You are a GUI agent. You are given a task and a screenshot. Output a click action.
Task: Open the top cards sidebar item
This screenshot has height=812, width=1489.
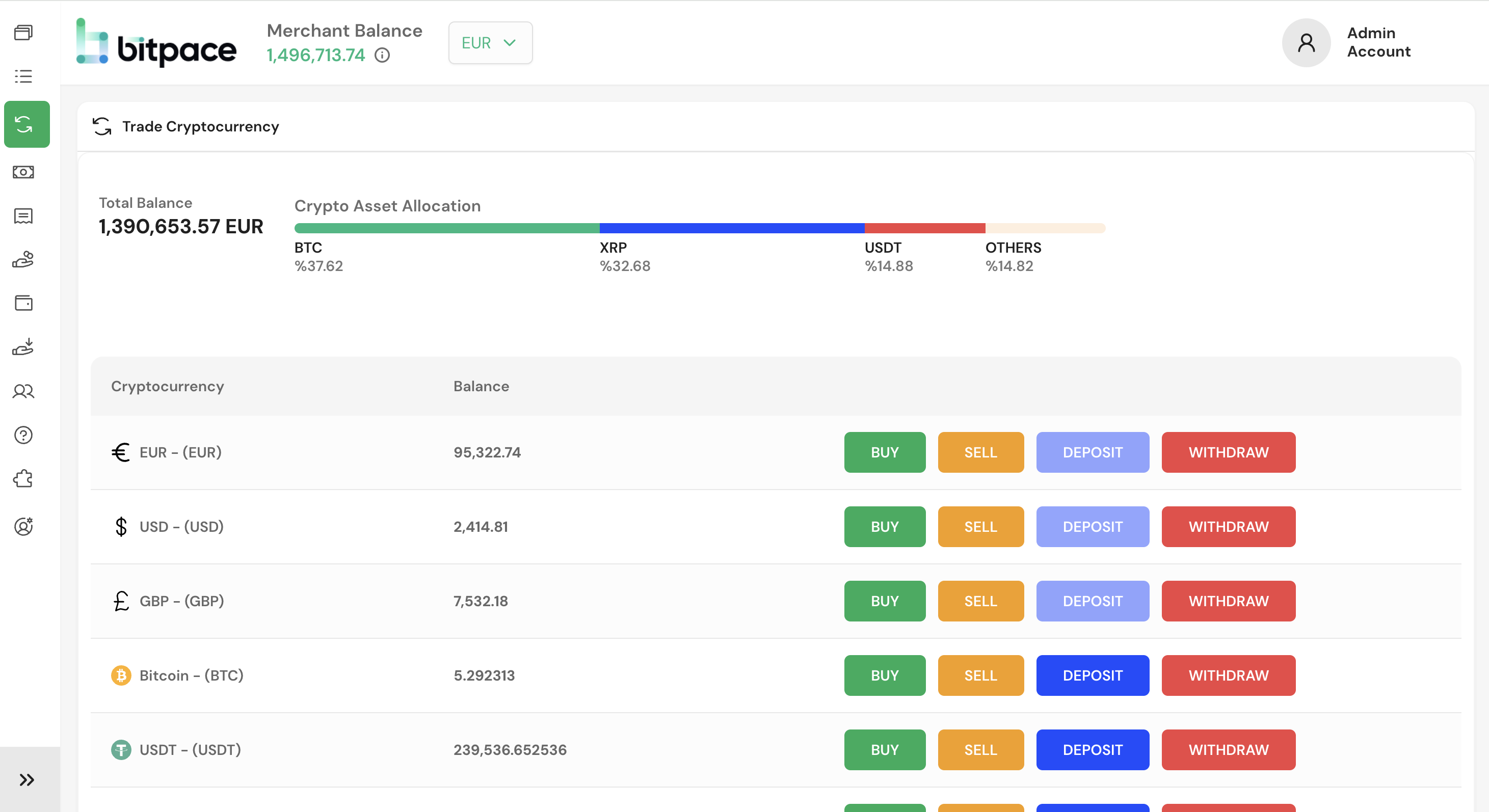tap(24, 33)
